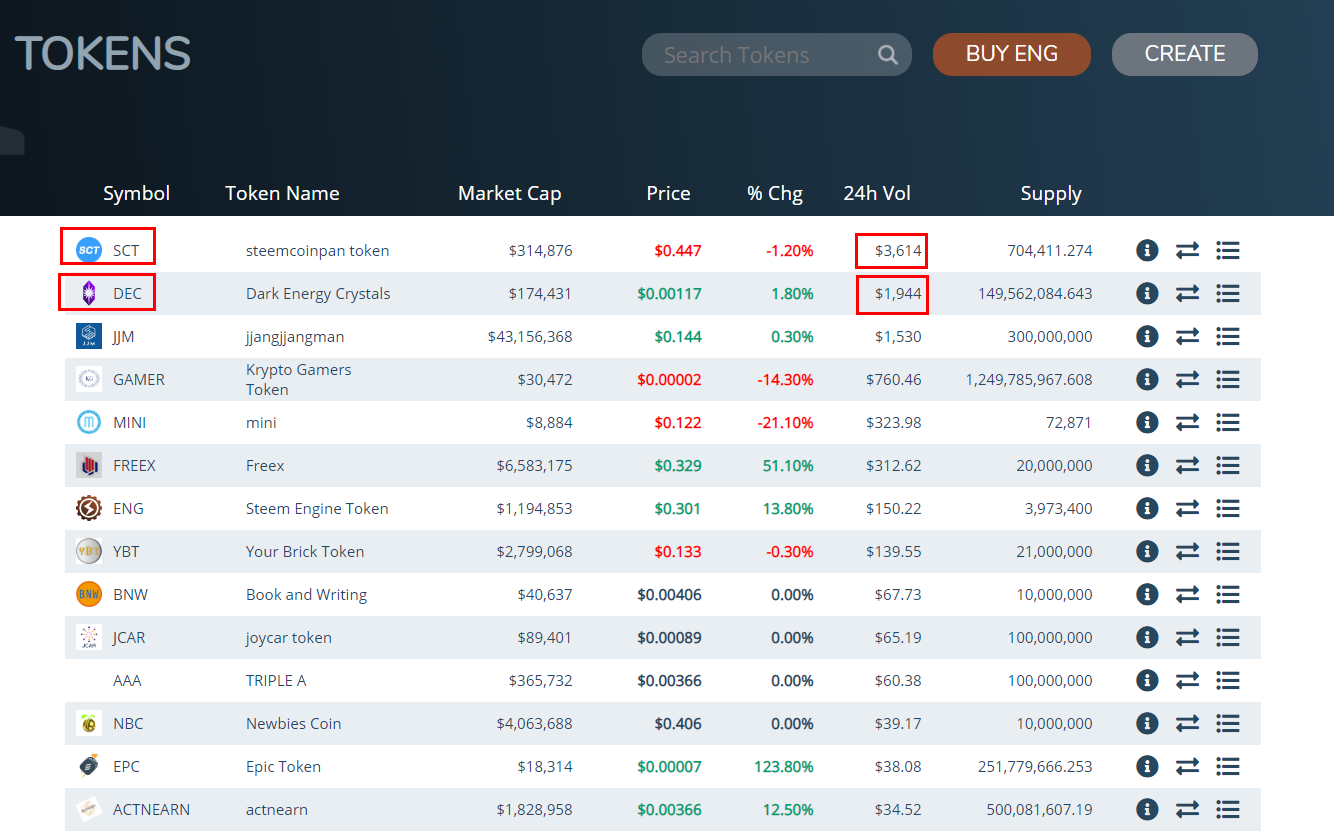Open the list icon for ACTNEARN row
The height and width of the screenshot is (839, 1334).
[x=1228, y=809]
